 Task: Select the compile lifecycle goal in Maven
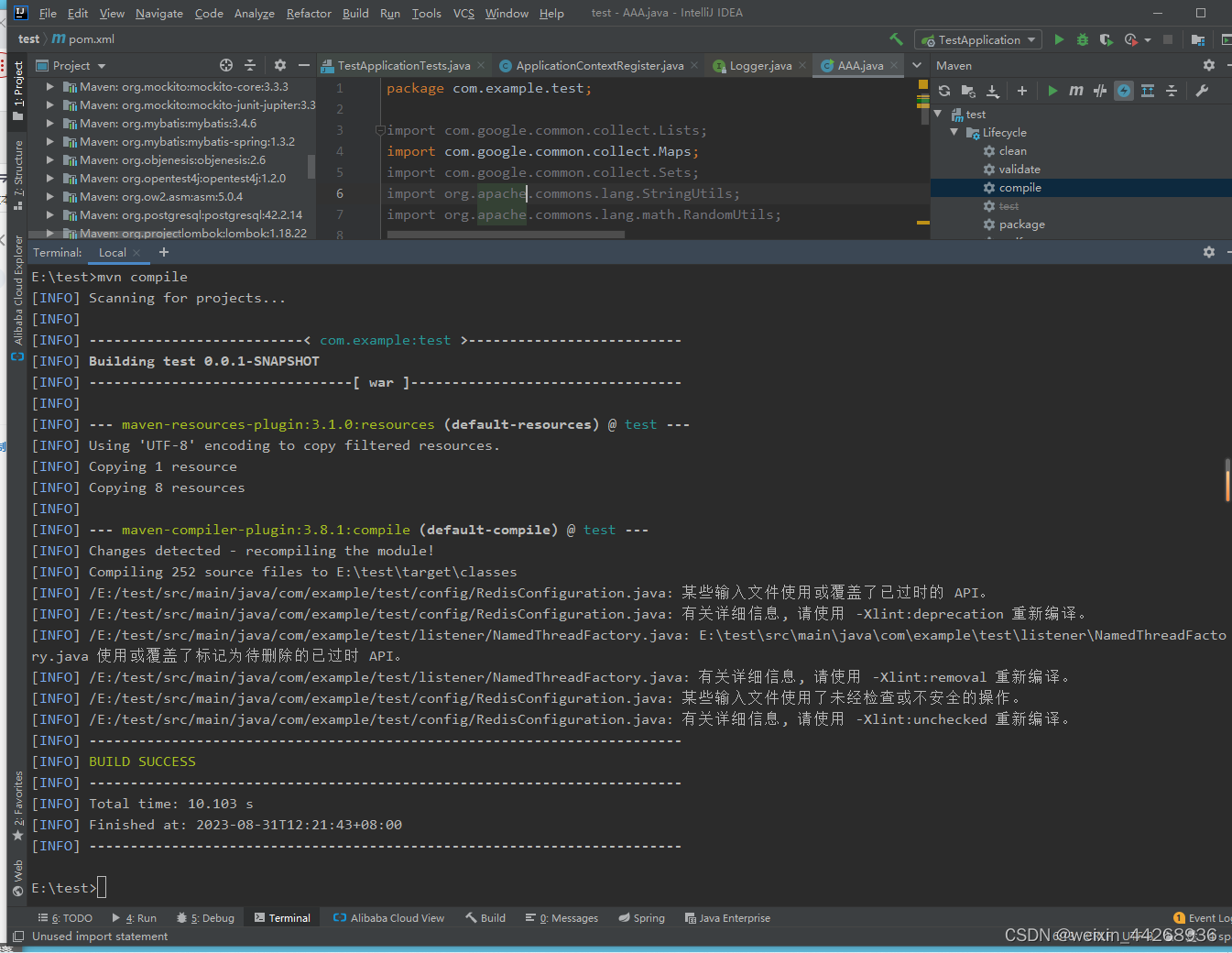point(1019,188)
